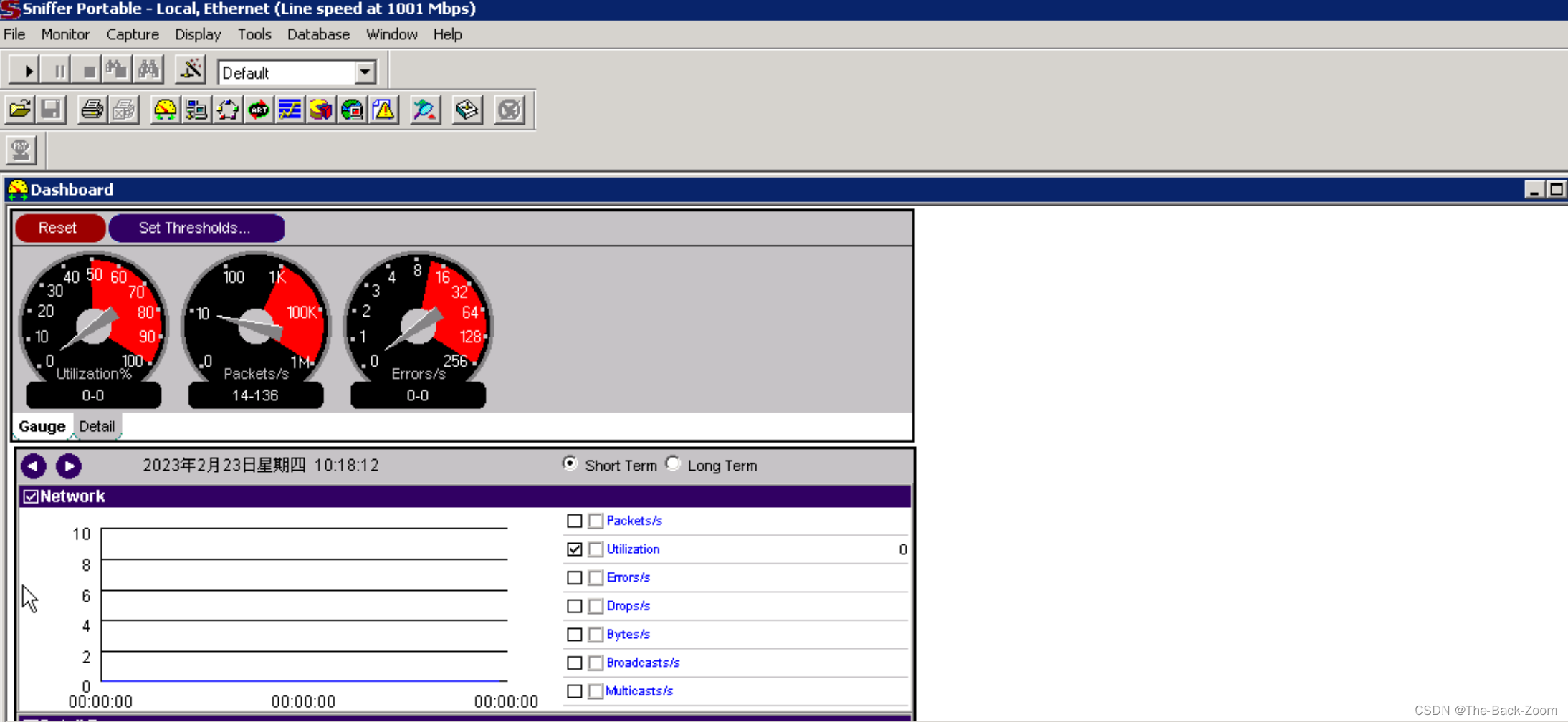
Task: Click Set Thresholds... button
Action: pos(196,228)
